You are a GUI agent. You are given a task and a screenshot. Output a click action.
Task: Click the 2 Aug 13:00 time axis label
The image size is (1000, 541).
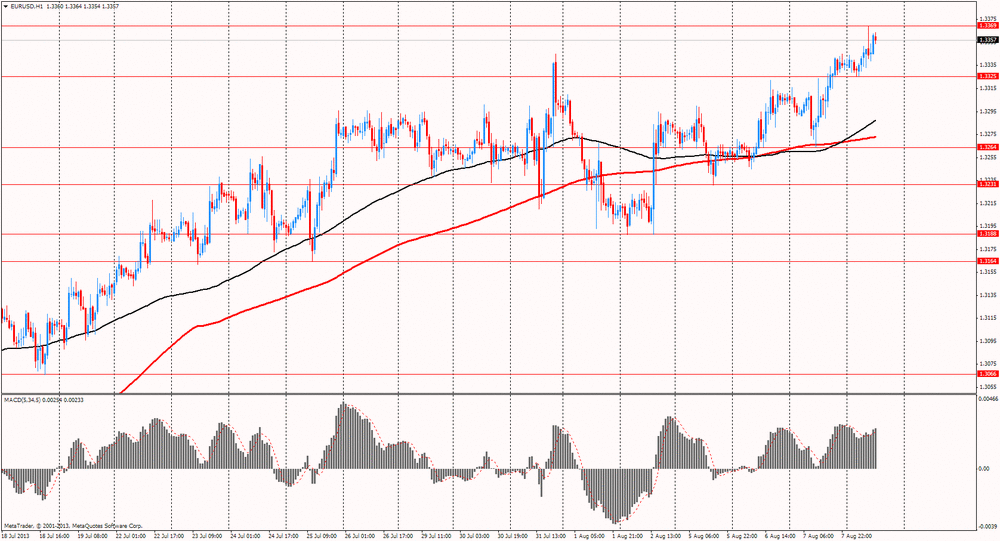click(x=666, y=536)
